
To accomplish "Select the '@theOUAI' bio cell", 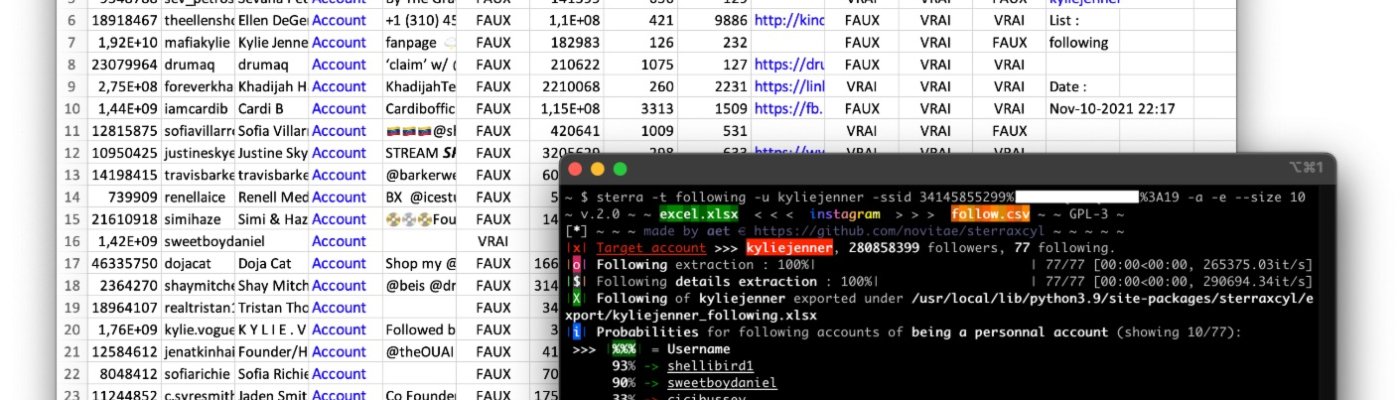I will click(x=420, y=351).
